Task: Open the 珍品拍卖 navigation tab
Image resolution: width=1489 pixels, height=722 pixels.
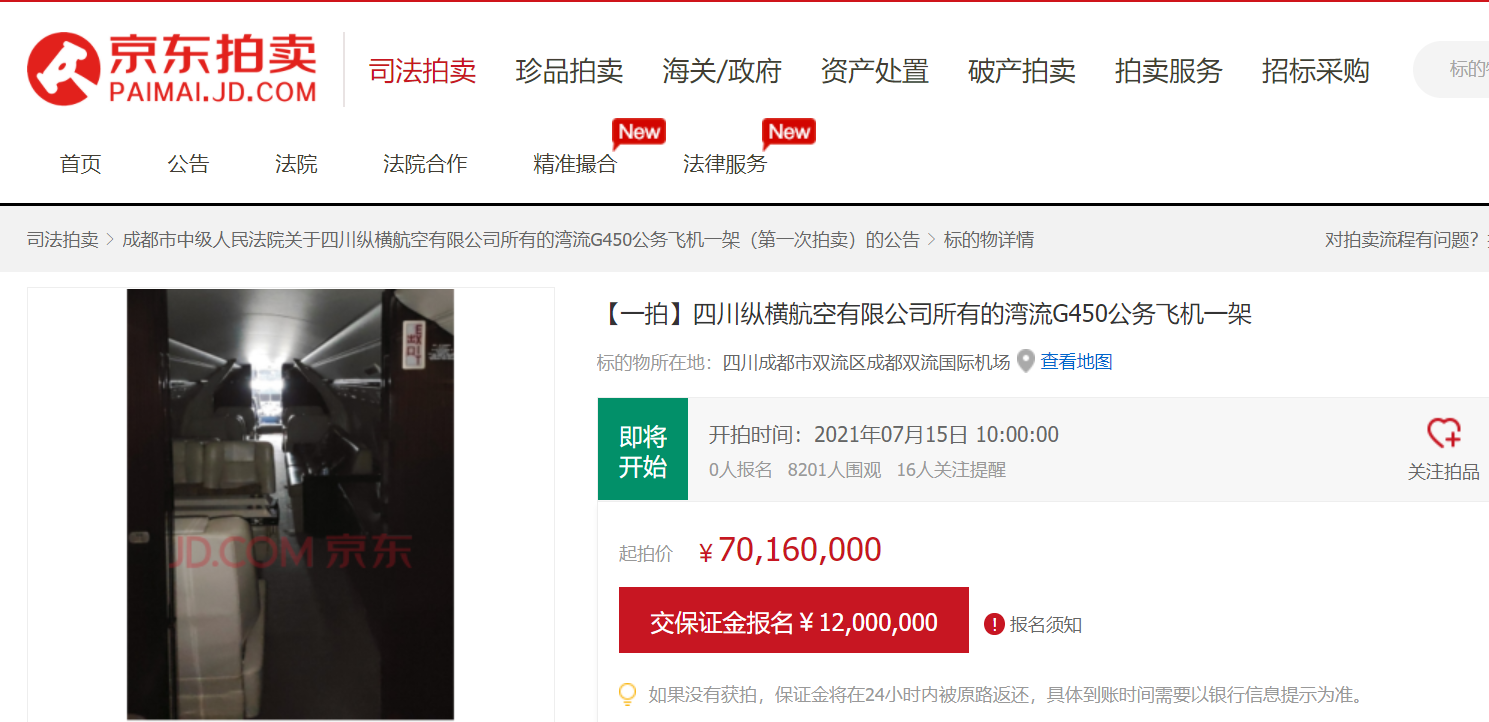Action: 570,71
